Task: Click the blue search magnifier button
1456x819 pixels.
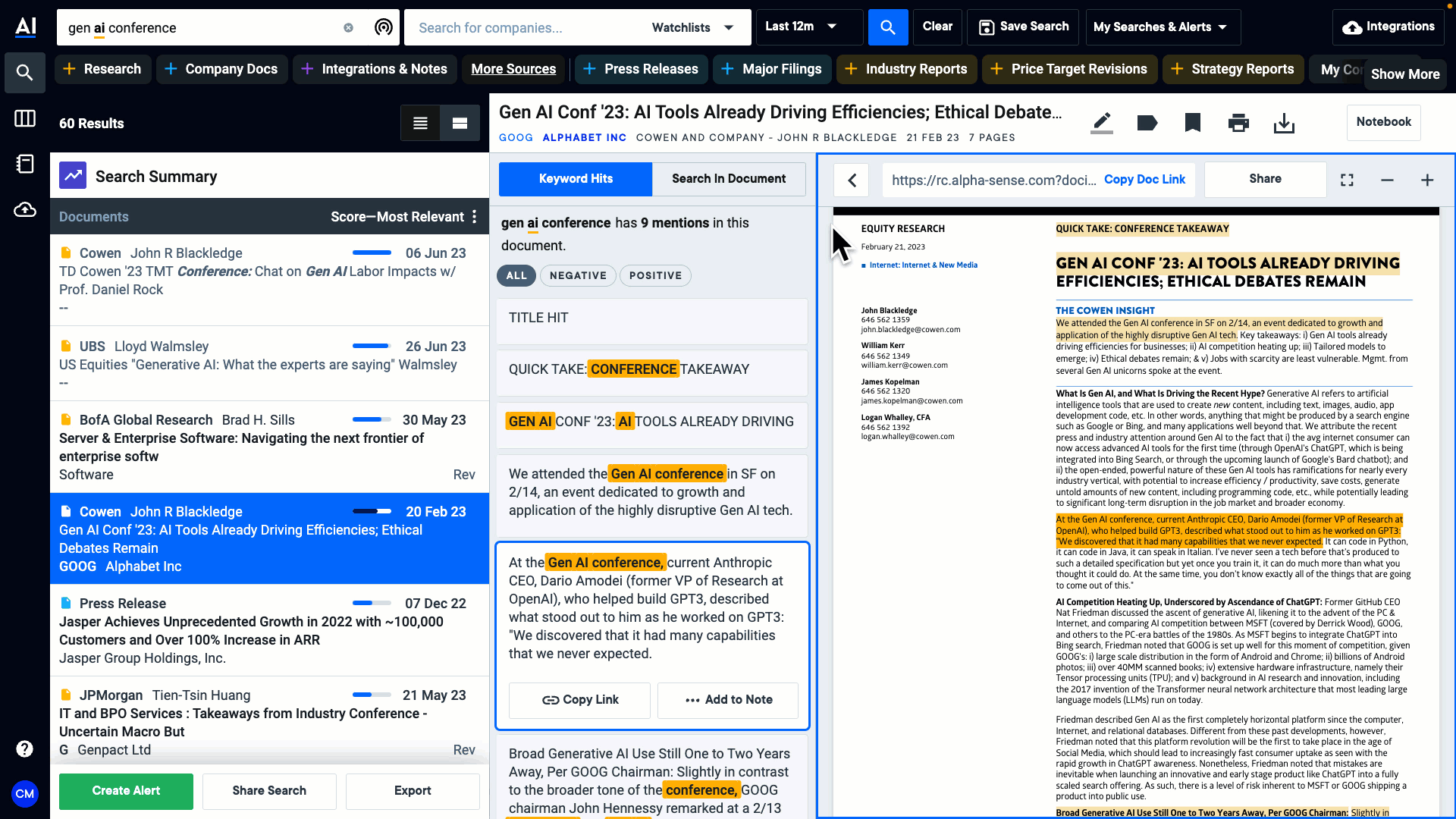Action: click(887, 27)
